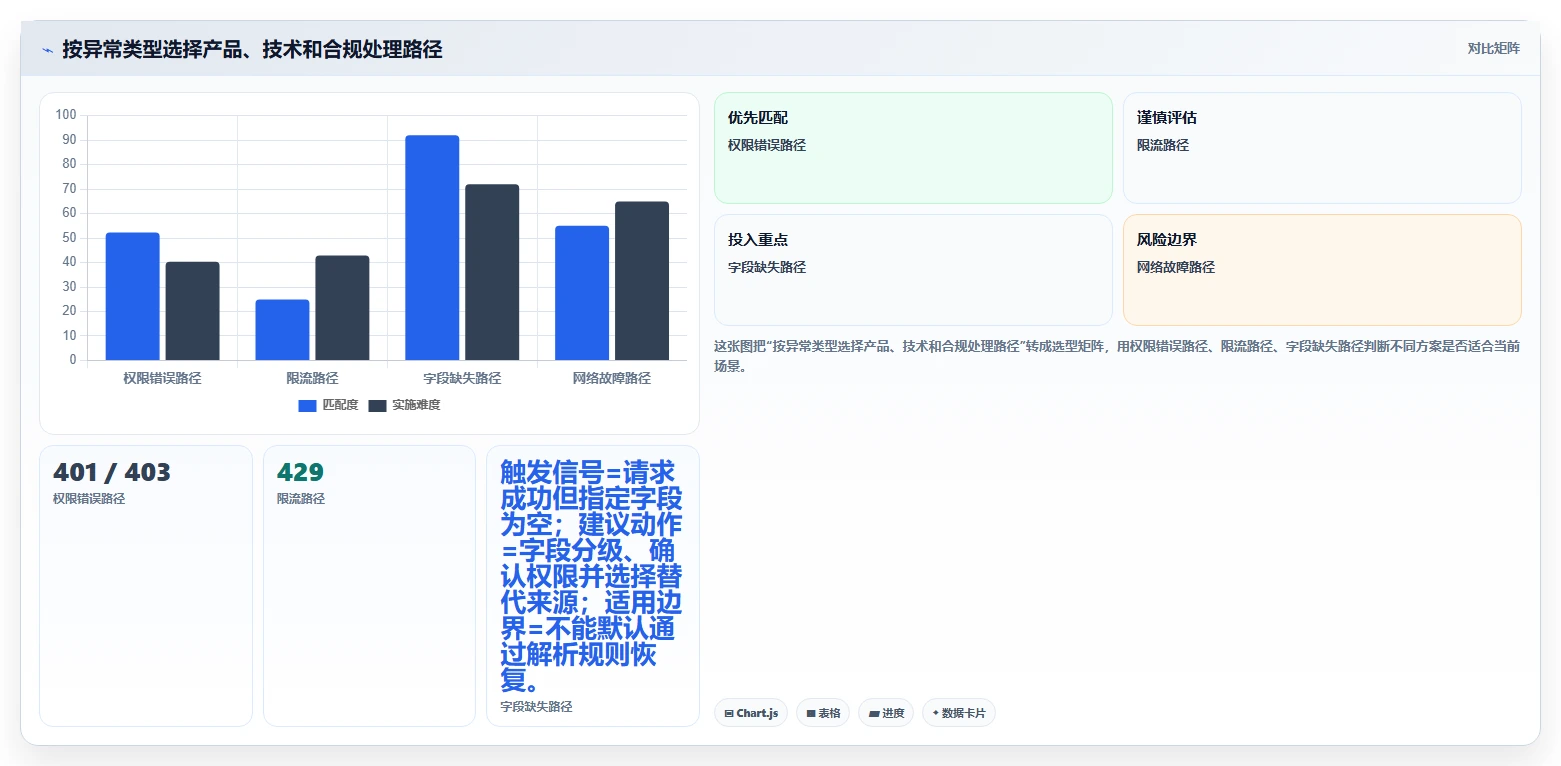Toggle the 匹配度 legend swatch
The image size is (1561, 766).
click(x=307, y=405)
